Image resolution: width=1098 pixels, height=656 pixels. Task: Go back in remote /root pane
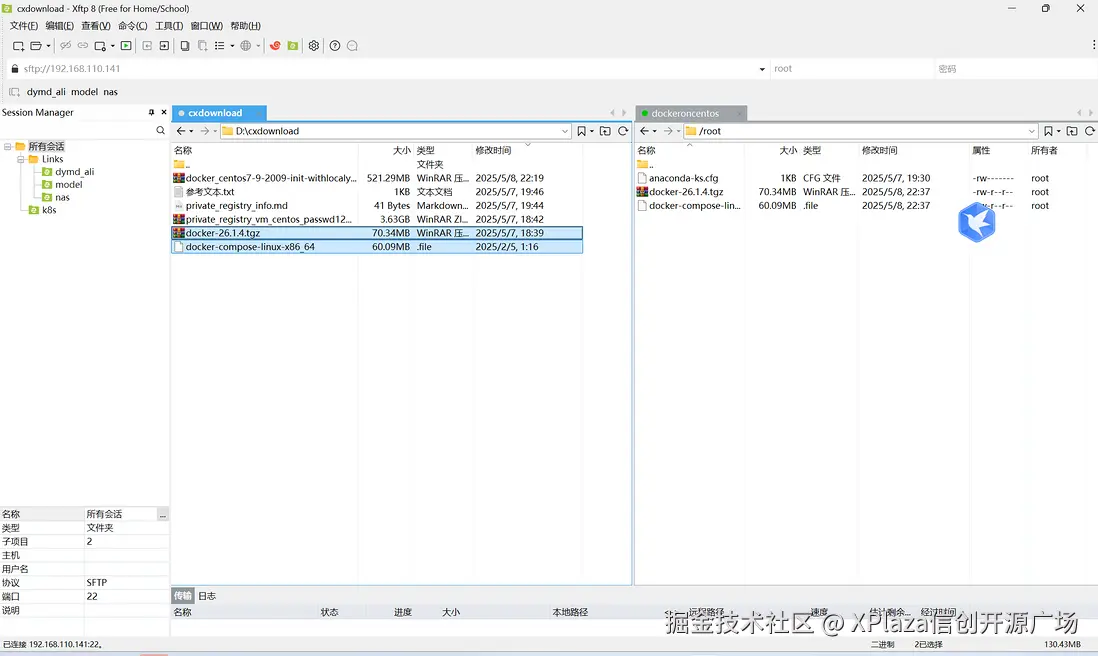[644, 131]
